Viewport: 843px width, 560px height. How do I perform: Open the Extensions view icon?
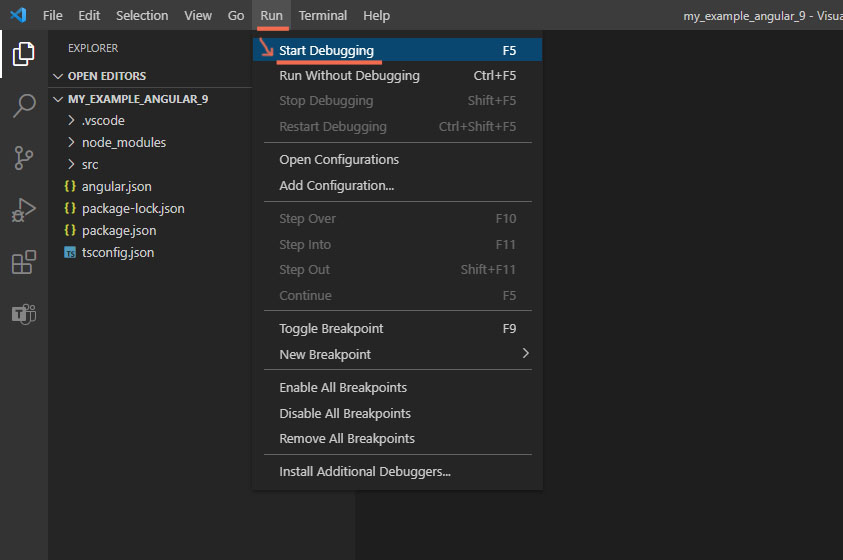click(23, 262)
